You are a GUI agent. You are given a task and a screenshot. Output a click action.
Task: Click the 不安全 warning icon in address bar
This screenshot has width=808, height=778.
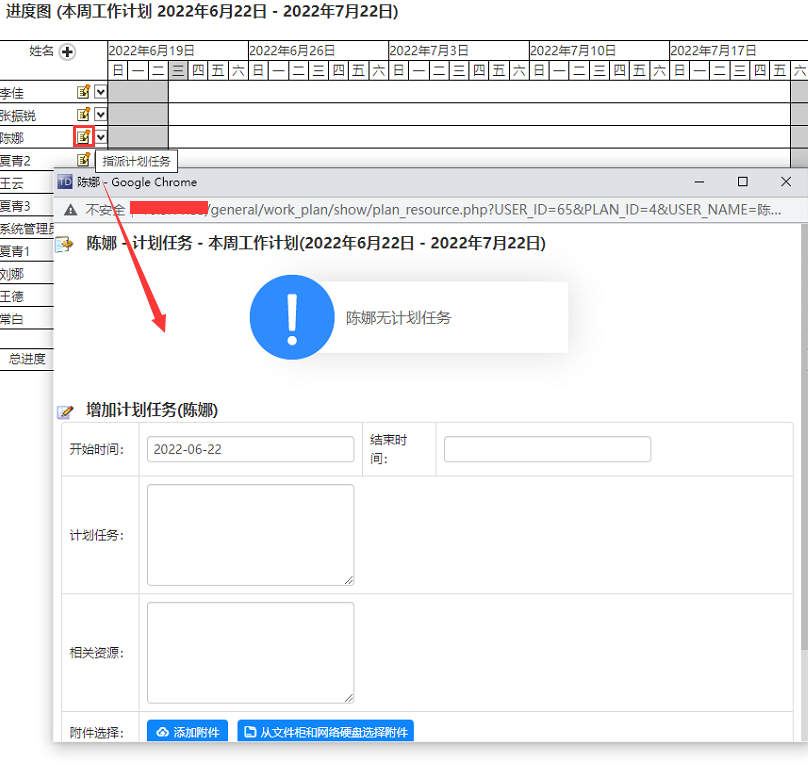pyautogui.click(x=70, y=210)
